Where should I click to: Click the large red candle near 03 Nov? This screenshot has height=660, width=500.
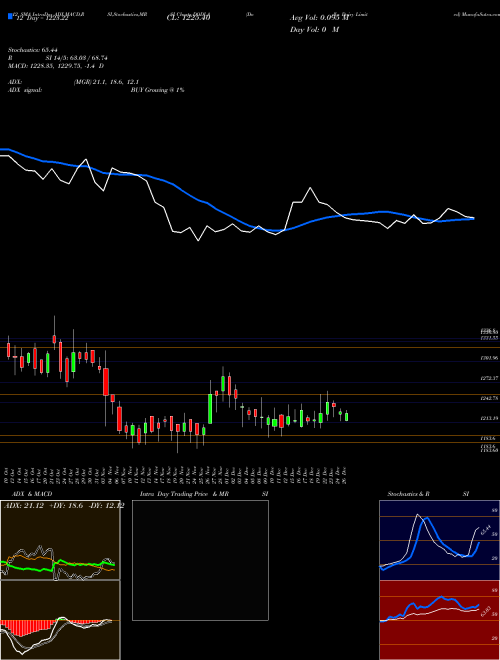coord(106,381)
